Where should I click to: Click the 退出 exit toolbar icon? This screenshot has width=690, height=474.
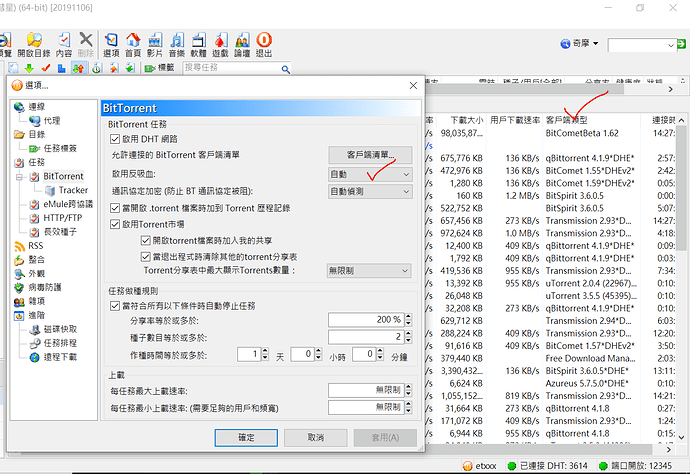[x=264, y=45]
